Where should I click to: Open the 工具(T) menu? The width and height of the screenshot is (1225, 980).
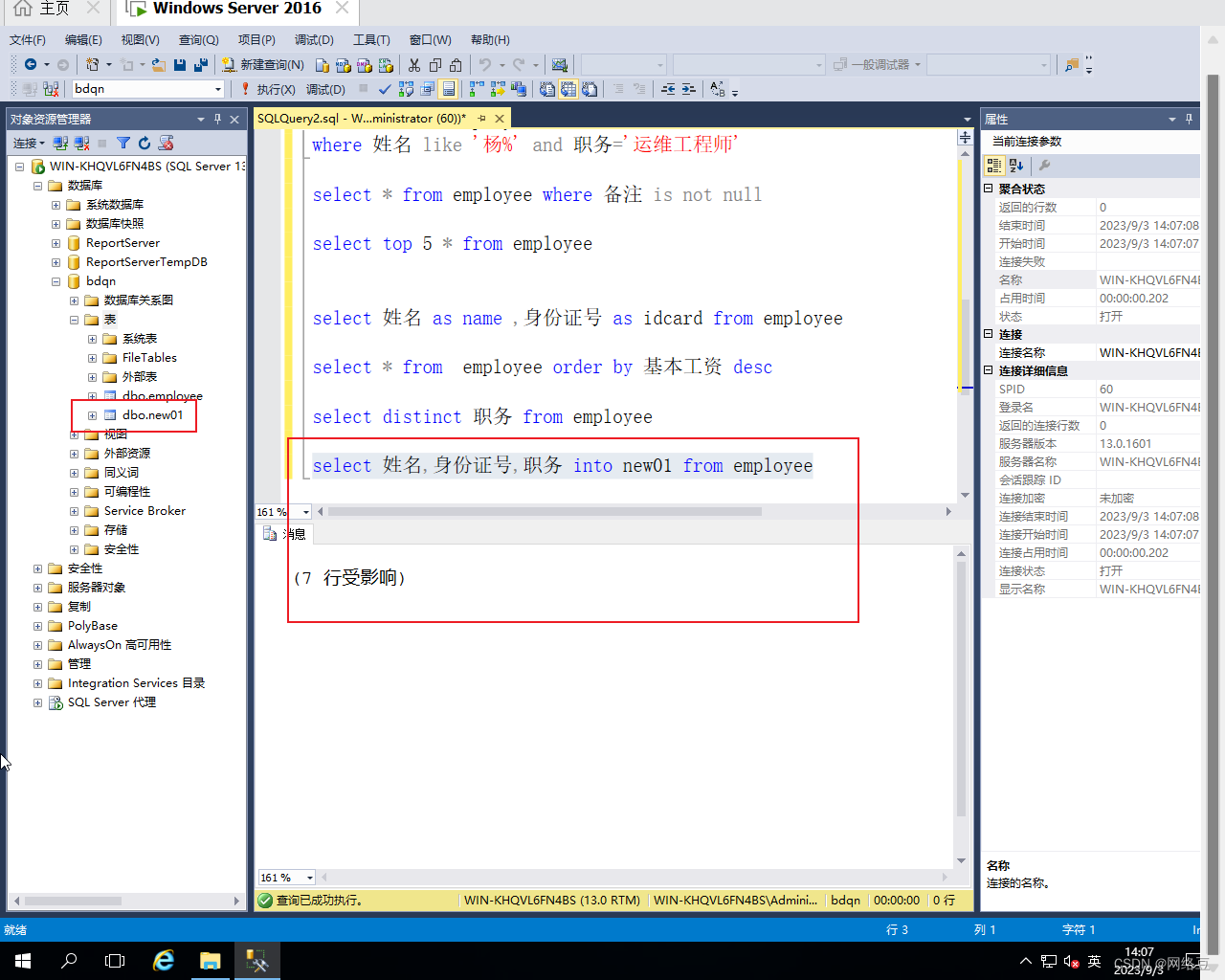[371, 39]
